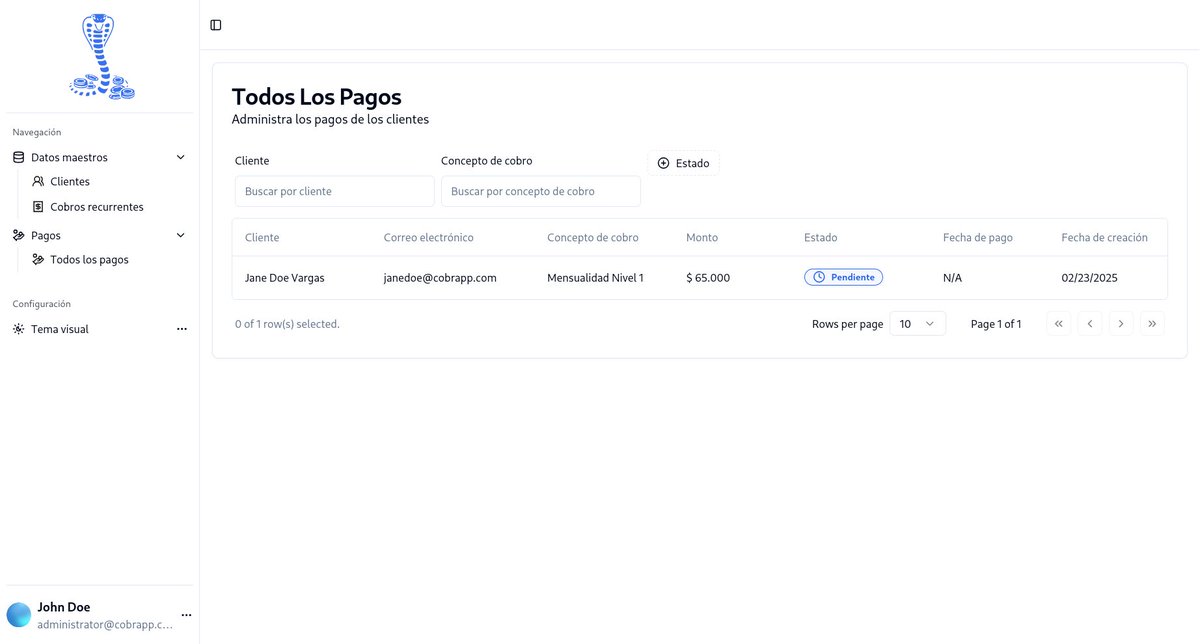Viewport: 1200px width, 644px height.
Task: Click the Cobros recurrentes icon
Action: (37, 206)
